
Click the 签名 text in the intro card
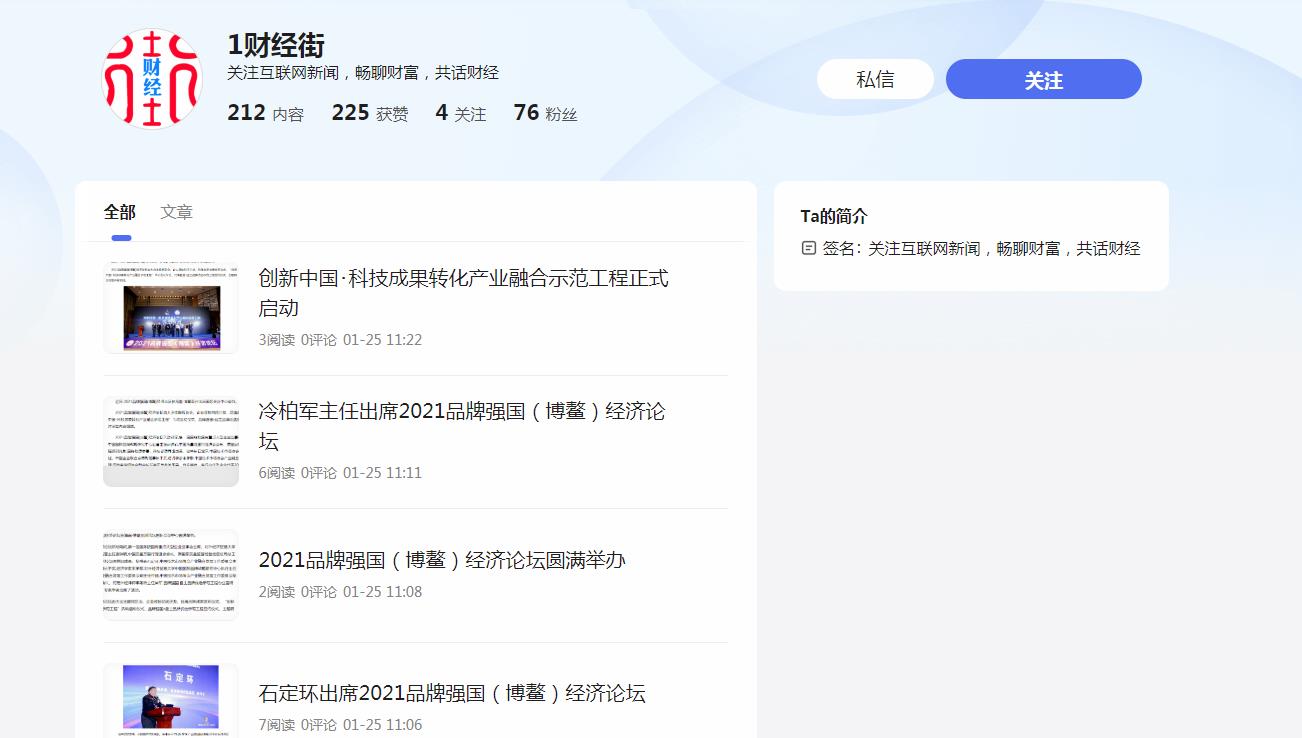[x=981, y=248]
